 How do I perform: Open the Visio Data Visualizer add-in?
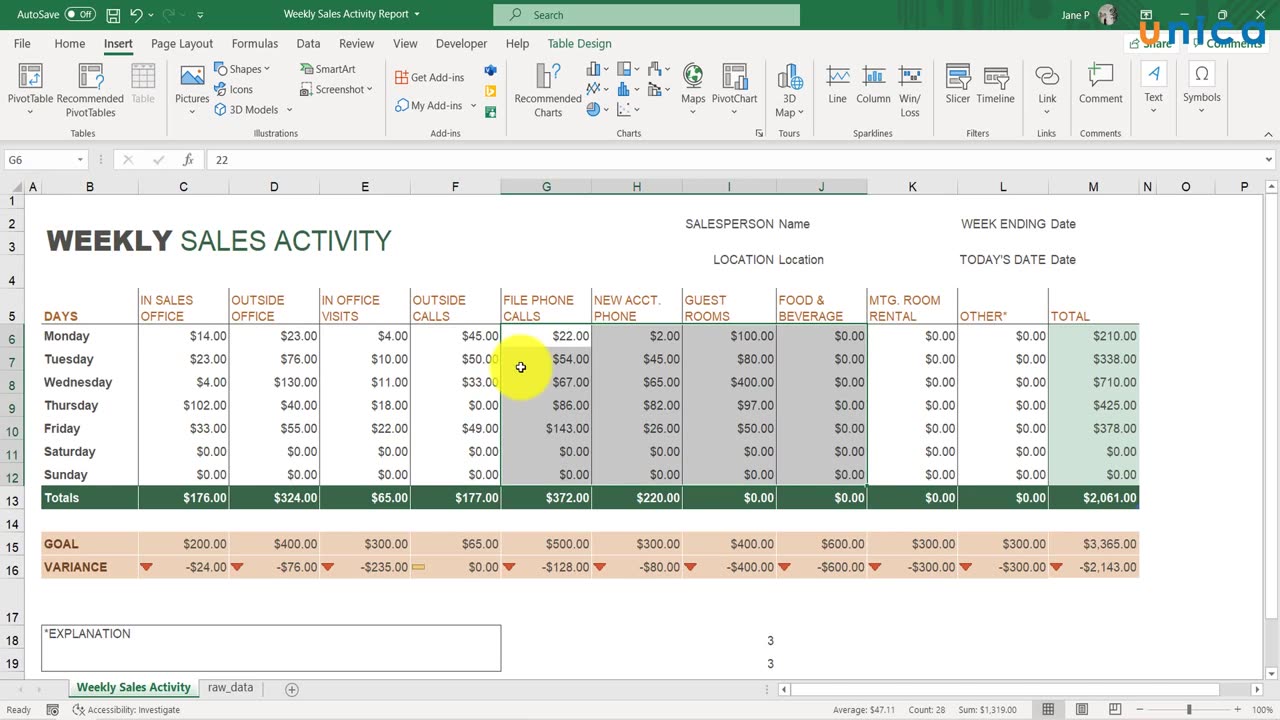click(x=490, y=70)
